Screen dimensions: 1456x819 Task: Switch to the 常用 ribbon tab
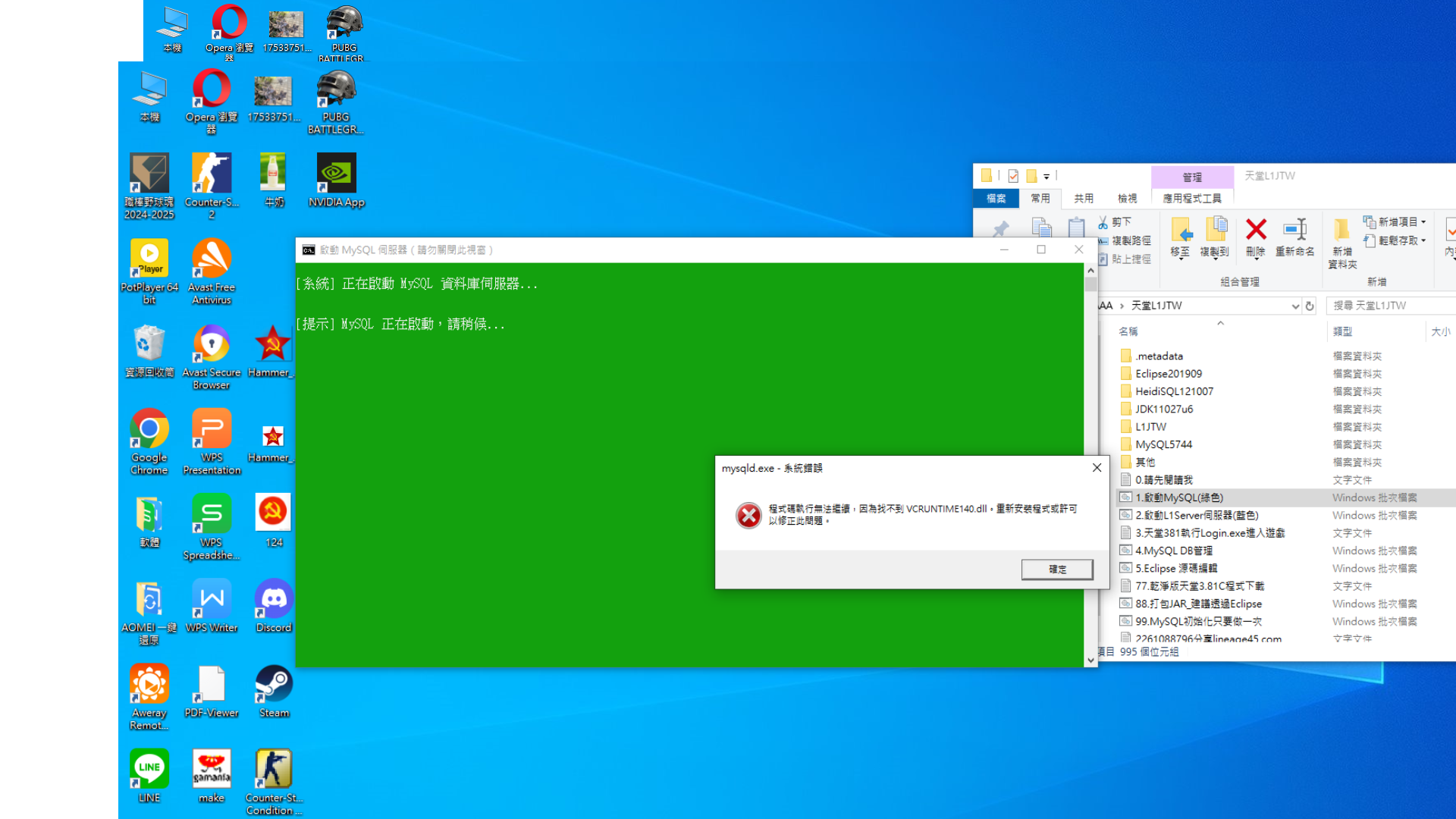tap(1040, 199)
